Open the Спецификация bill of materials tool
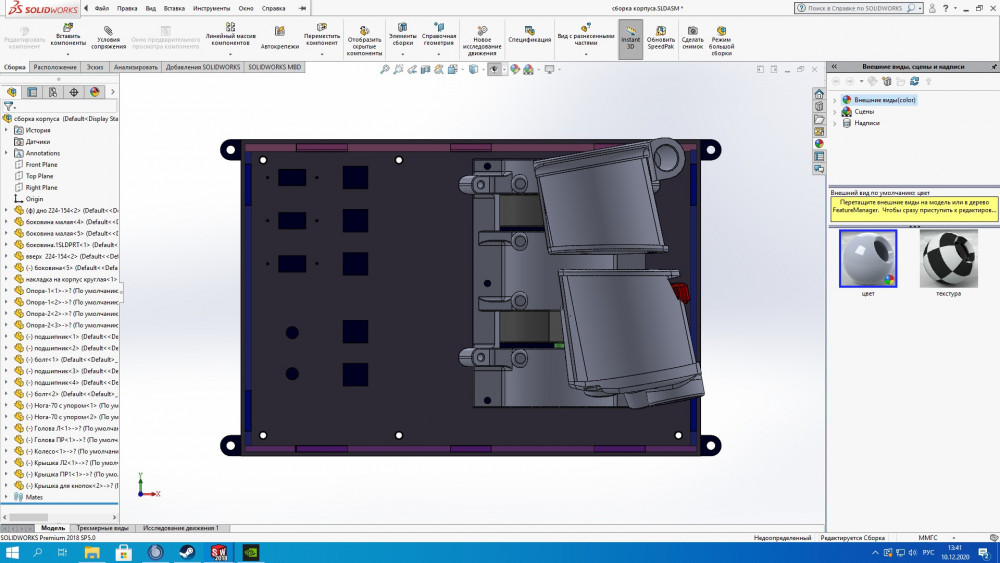The image size is (1000, 563). (x=529, y=32)
